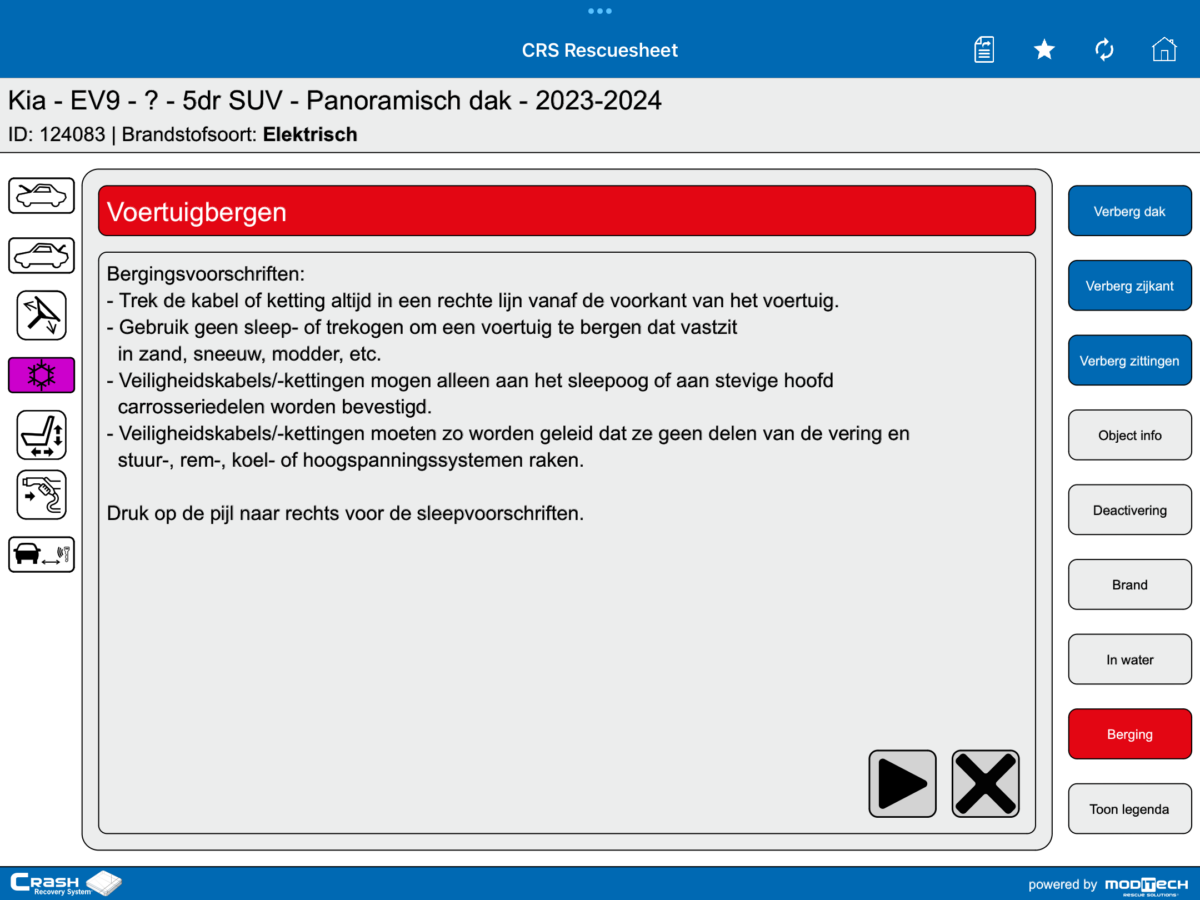Click the ID 124083 fuel type line
Image resolution: width=1200 pixels, height=900 pixels.
[x=183, y=134]
